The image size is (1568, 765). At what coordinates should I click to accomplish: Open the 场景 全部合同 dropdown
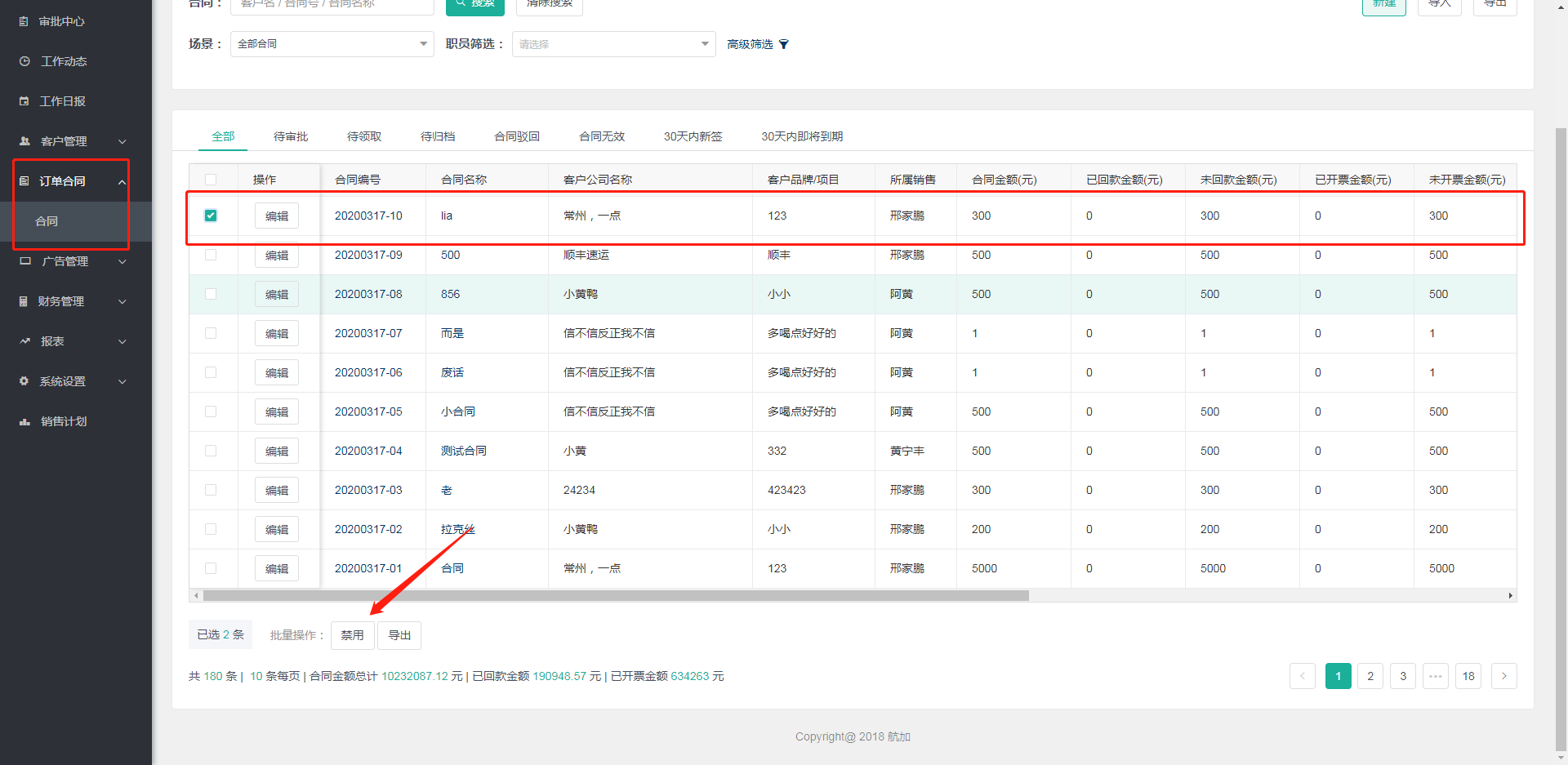[x=332, y=44]
